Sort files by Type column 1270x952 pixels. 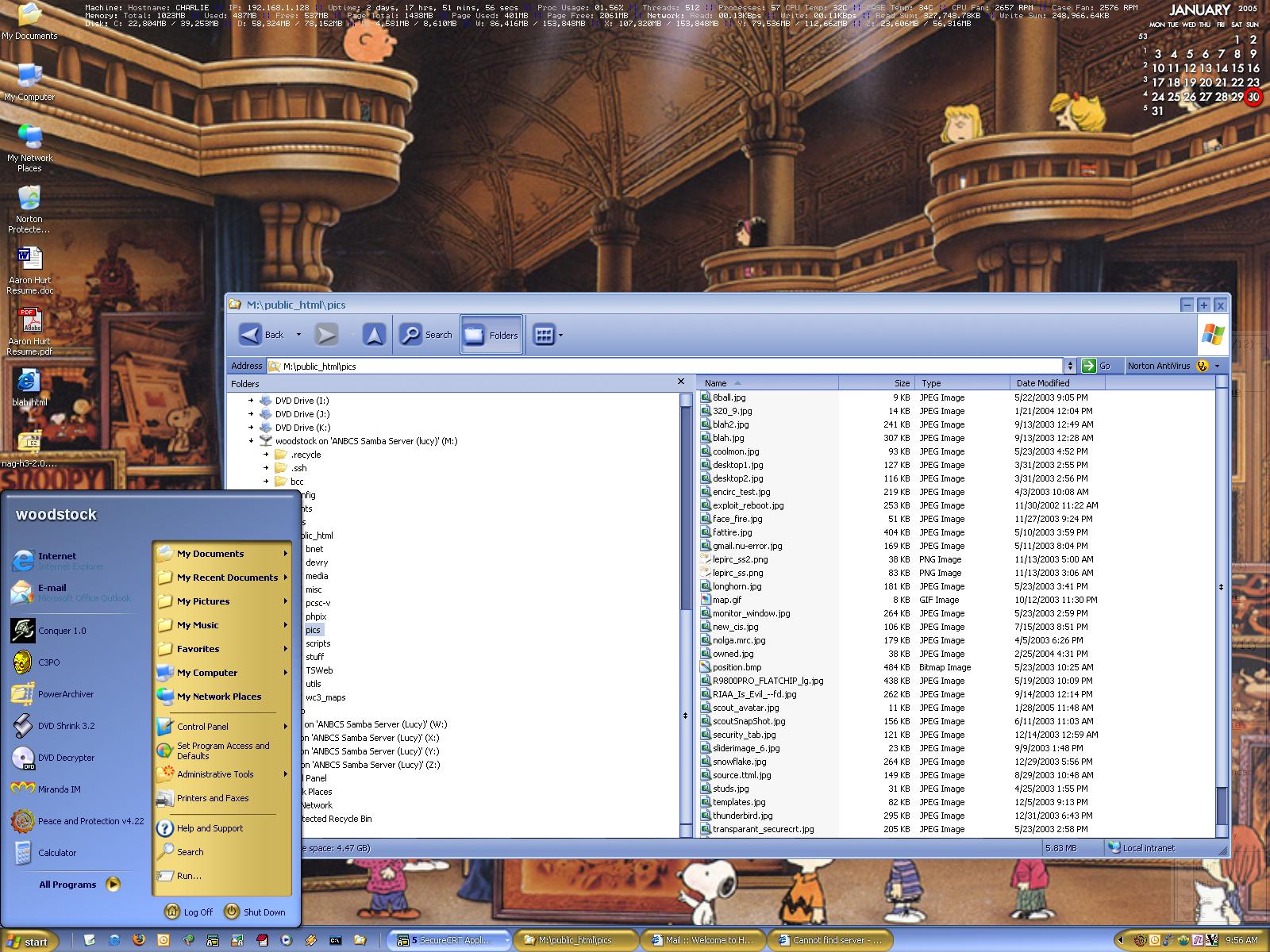(962, 383)
